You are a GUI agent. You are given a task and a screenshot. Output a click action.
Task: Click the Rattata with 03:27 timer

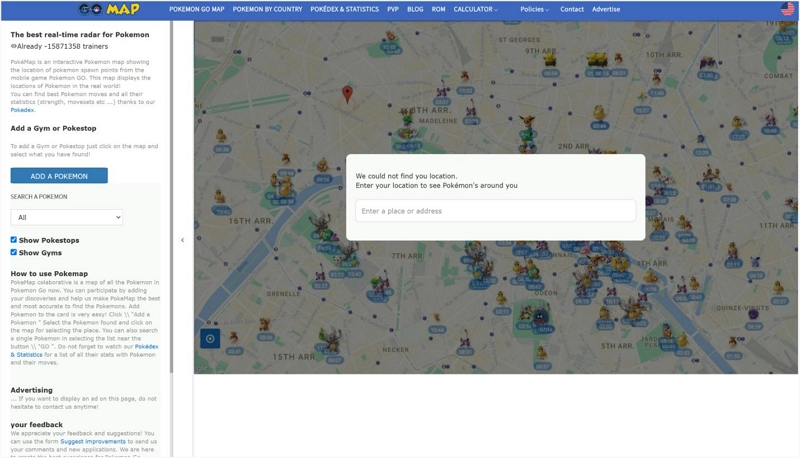442,91
